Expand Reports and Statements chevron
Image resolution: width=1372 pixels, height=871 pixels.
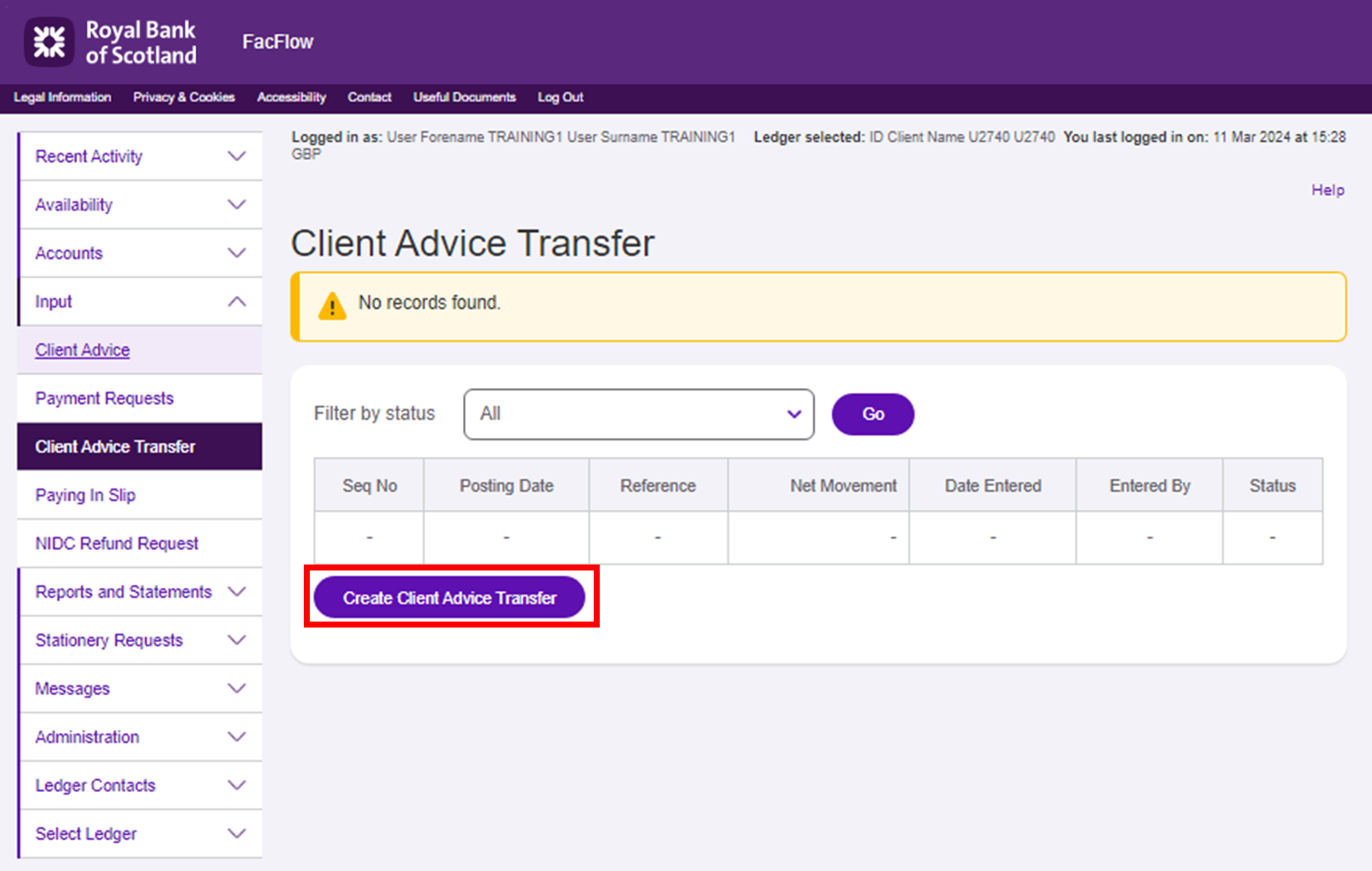(236, 592)
